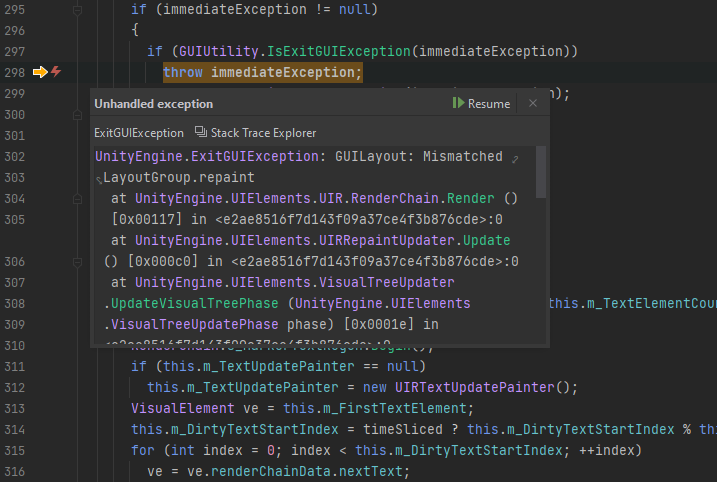
Task: Collapse the fold region at line 306
Action: (77, 261)
